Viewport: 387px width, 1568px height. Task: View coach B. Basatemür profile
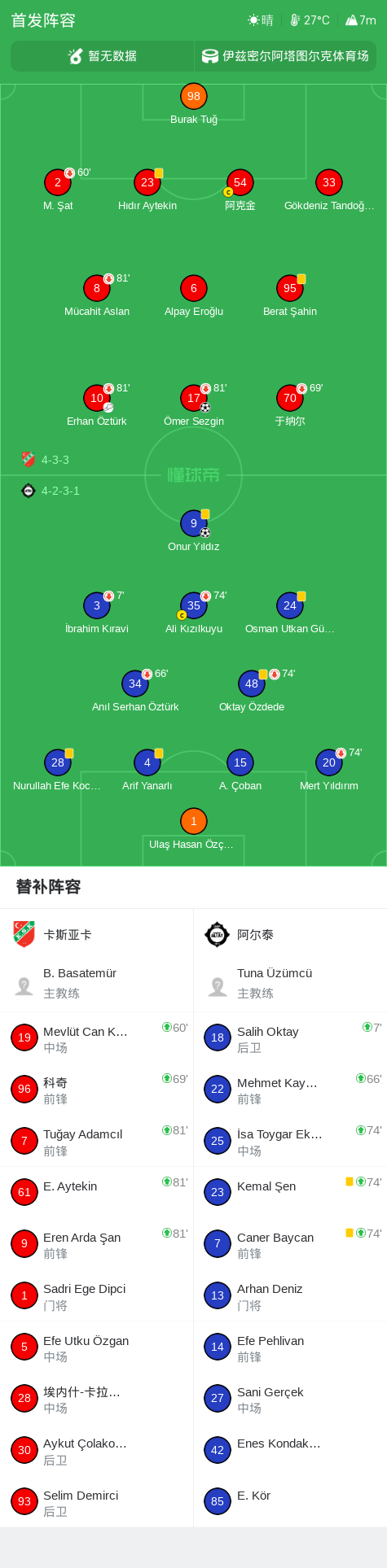pyautogui.click(x=97, y=983)
